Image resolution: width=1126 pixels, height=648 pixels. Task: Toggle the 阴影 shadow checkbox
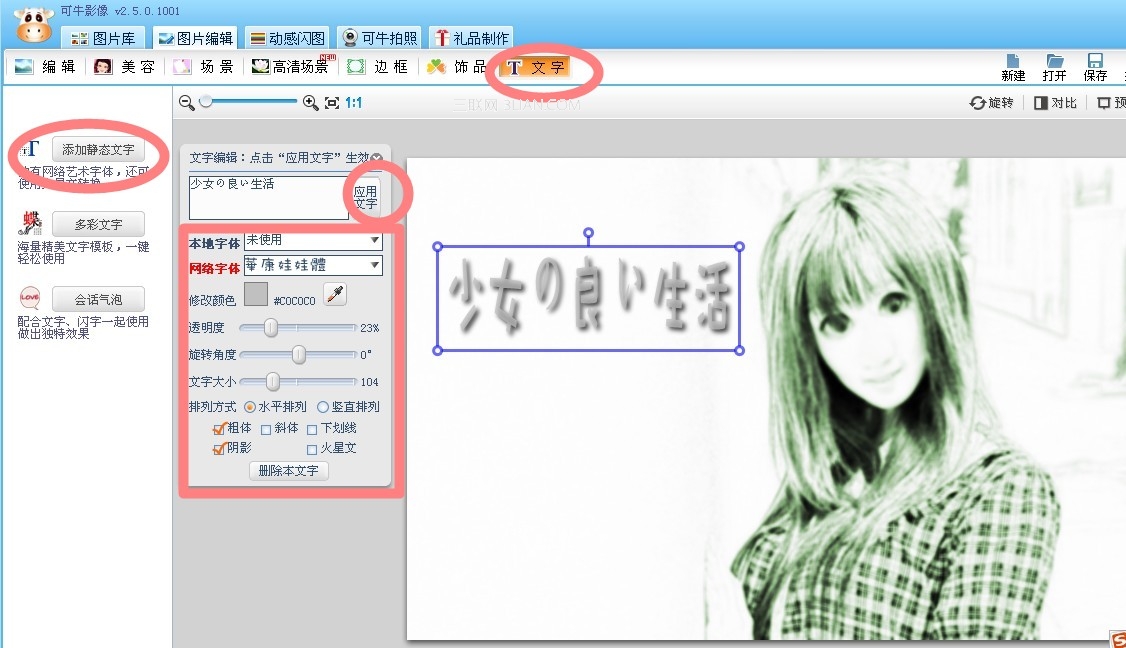pos(220,450)
